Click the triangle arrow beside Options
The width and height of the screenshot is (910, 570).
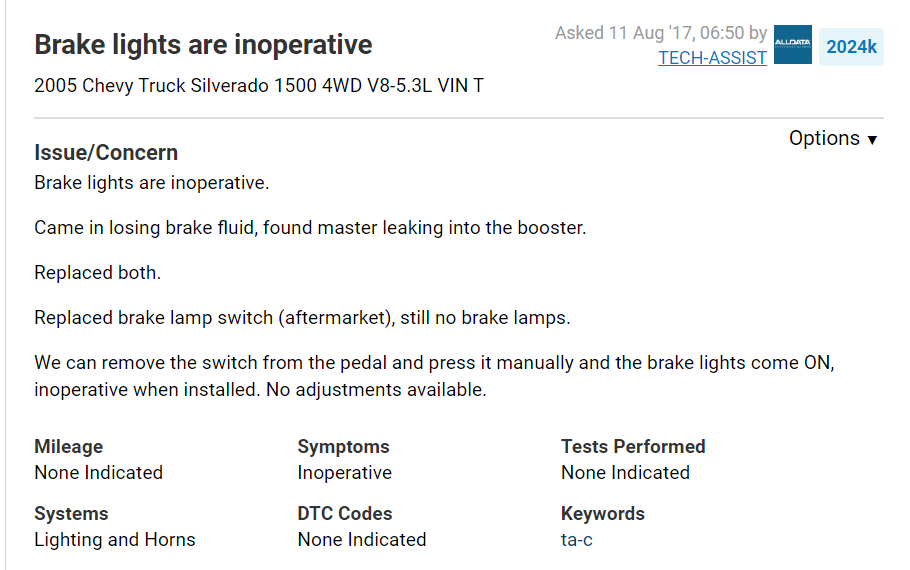872,141
